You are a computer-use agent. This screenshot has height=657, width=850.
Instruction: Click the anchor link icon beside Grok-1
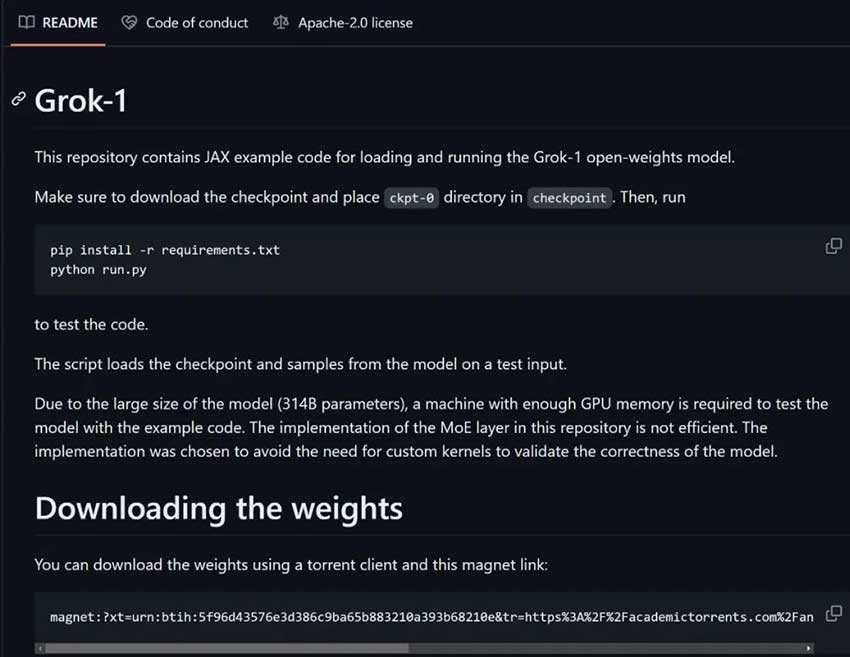19,99
